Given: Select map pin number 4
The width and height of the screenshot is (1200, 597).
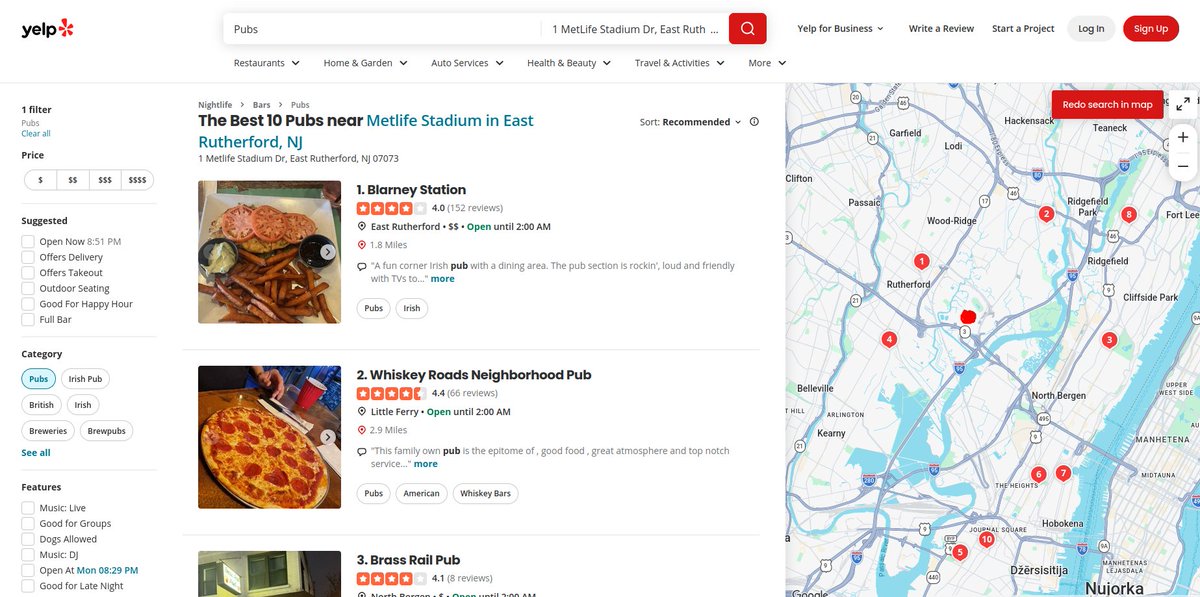Looking at the screenshot, I should tap(889, 340).
